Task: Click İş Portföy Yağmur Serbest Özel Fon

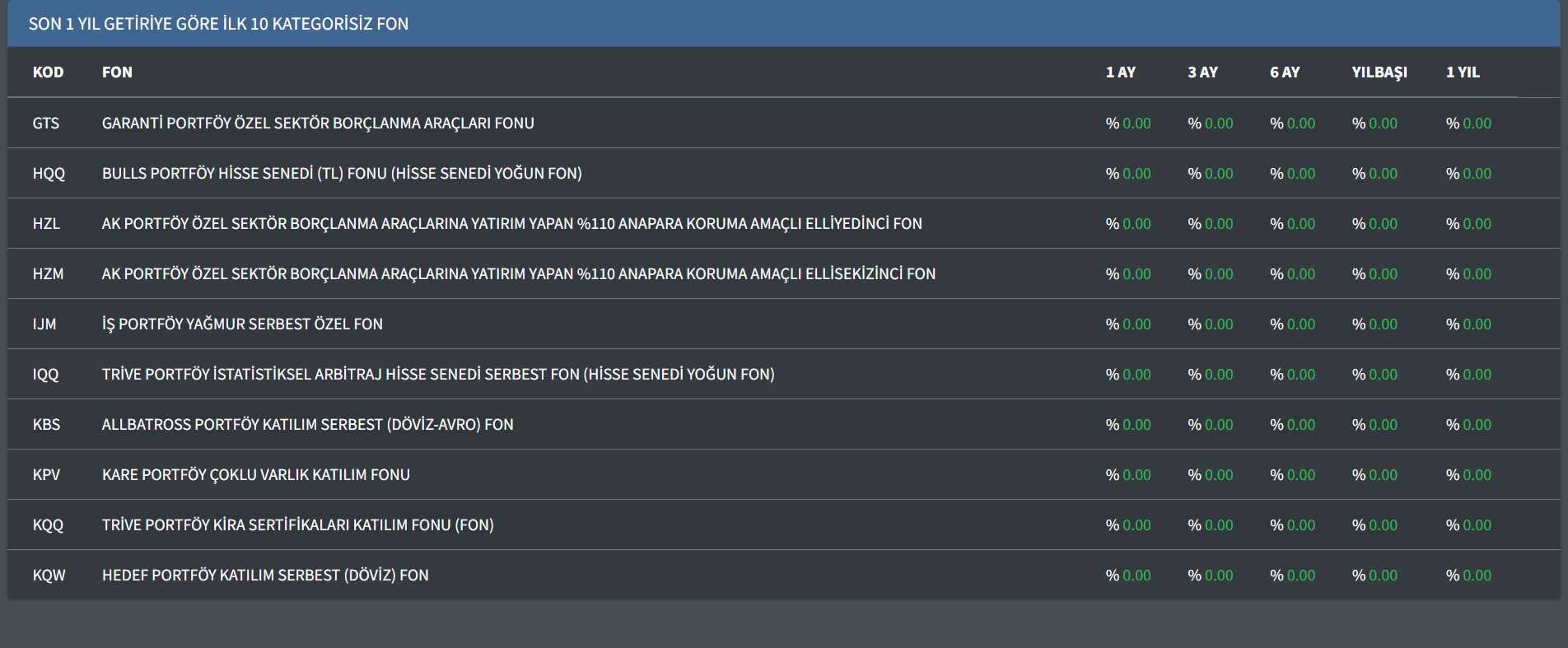Action: pos(242,324)
